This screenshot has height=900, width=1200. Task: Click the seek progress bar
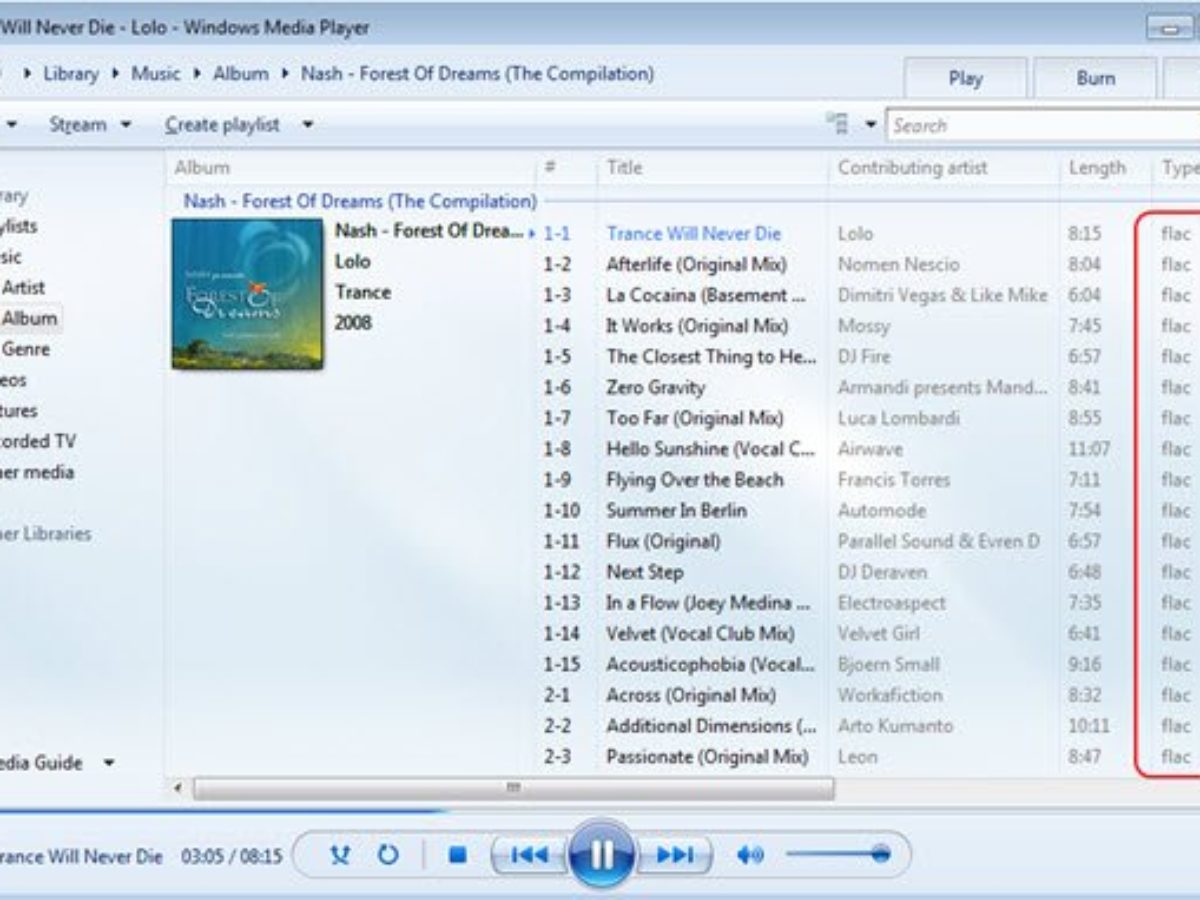(x=600, y=810)
